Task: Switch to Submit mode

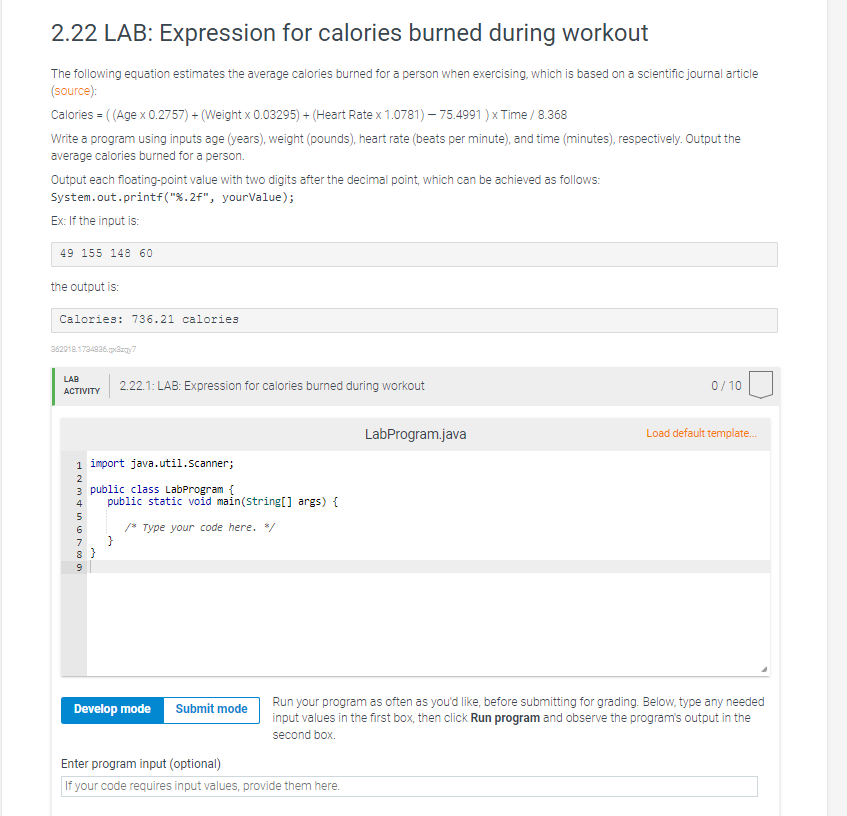Action: click(210, 709)
